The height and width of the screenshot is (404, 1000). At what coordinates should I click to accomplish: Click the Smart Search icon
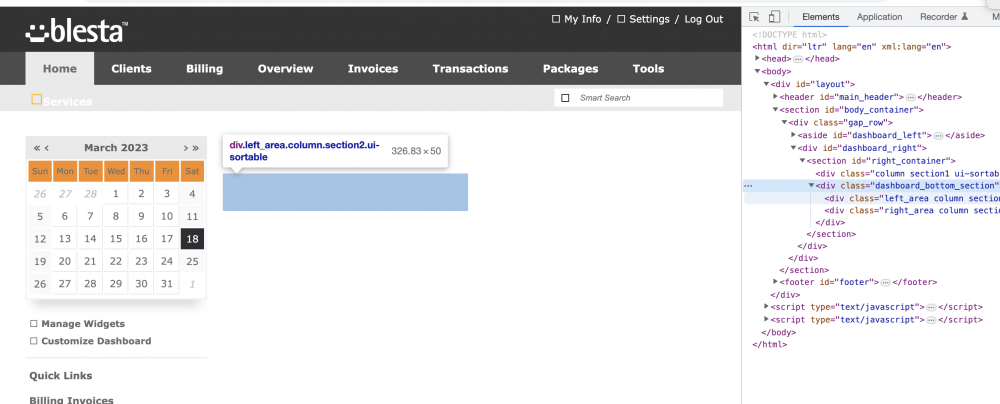(565, 98)
